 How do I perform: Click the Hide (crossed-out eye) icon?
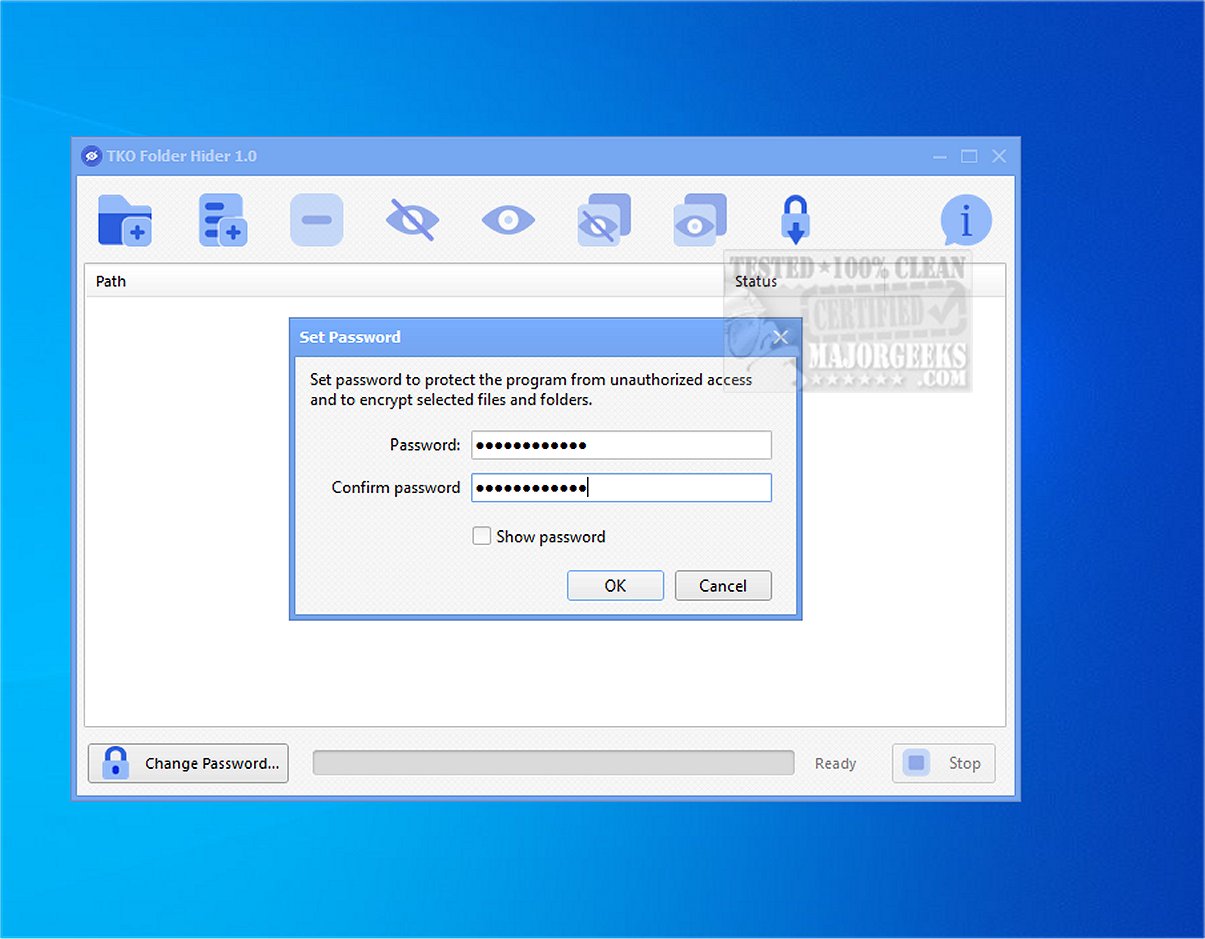pyautogui.click(x=412, y=220)
